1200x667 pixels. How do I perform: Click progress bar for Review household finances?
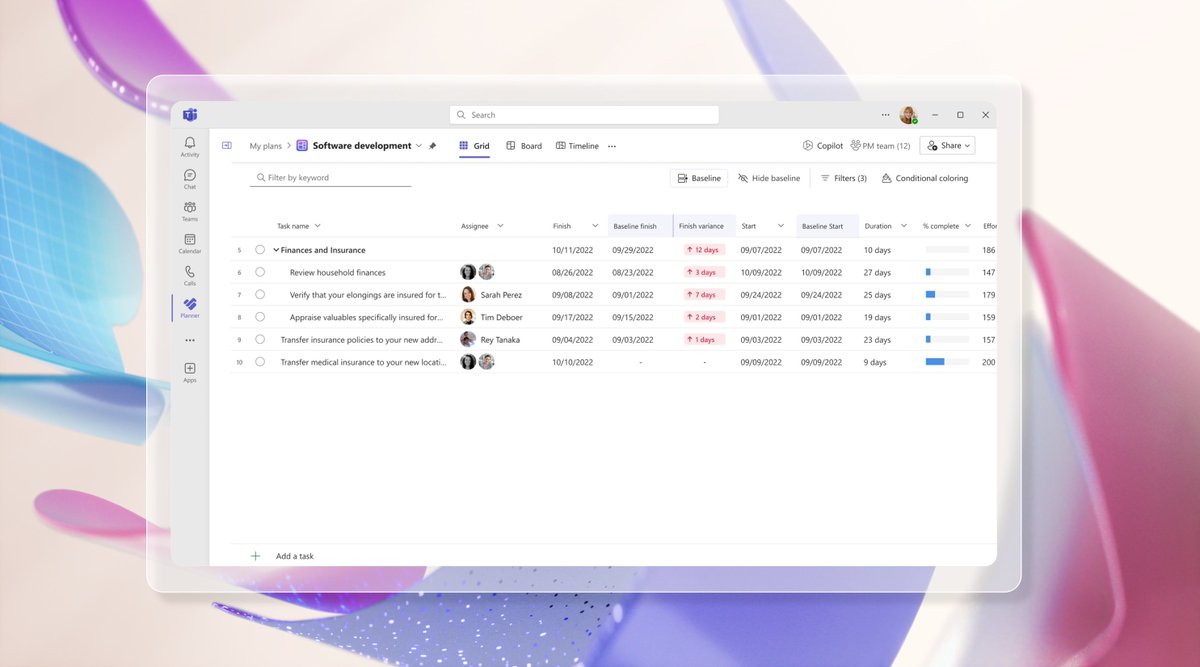(947, 272)
